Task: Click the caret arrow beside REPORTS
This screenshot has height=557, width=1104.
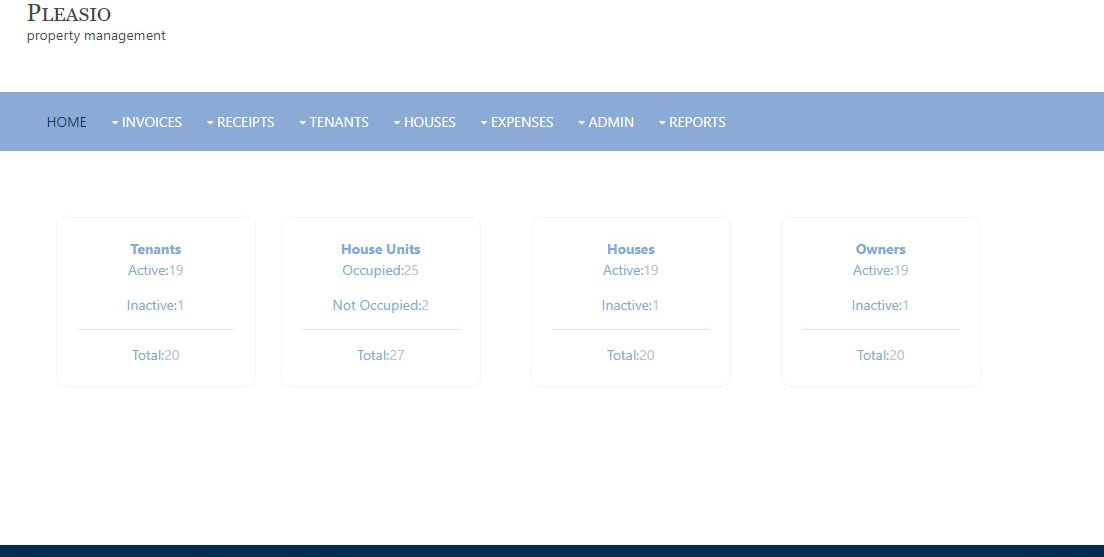Action: (x=662, y=123)
